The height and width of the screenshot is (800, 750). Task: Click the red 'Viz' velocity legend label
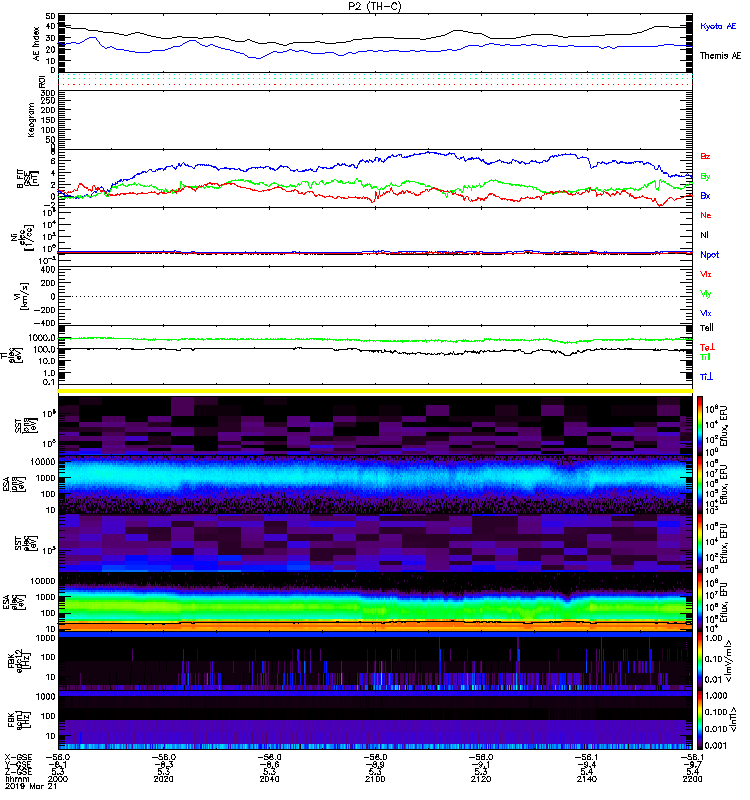[706, 274]
